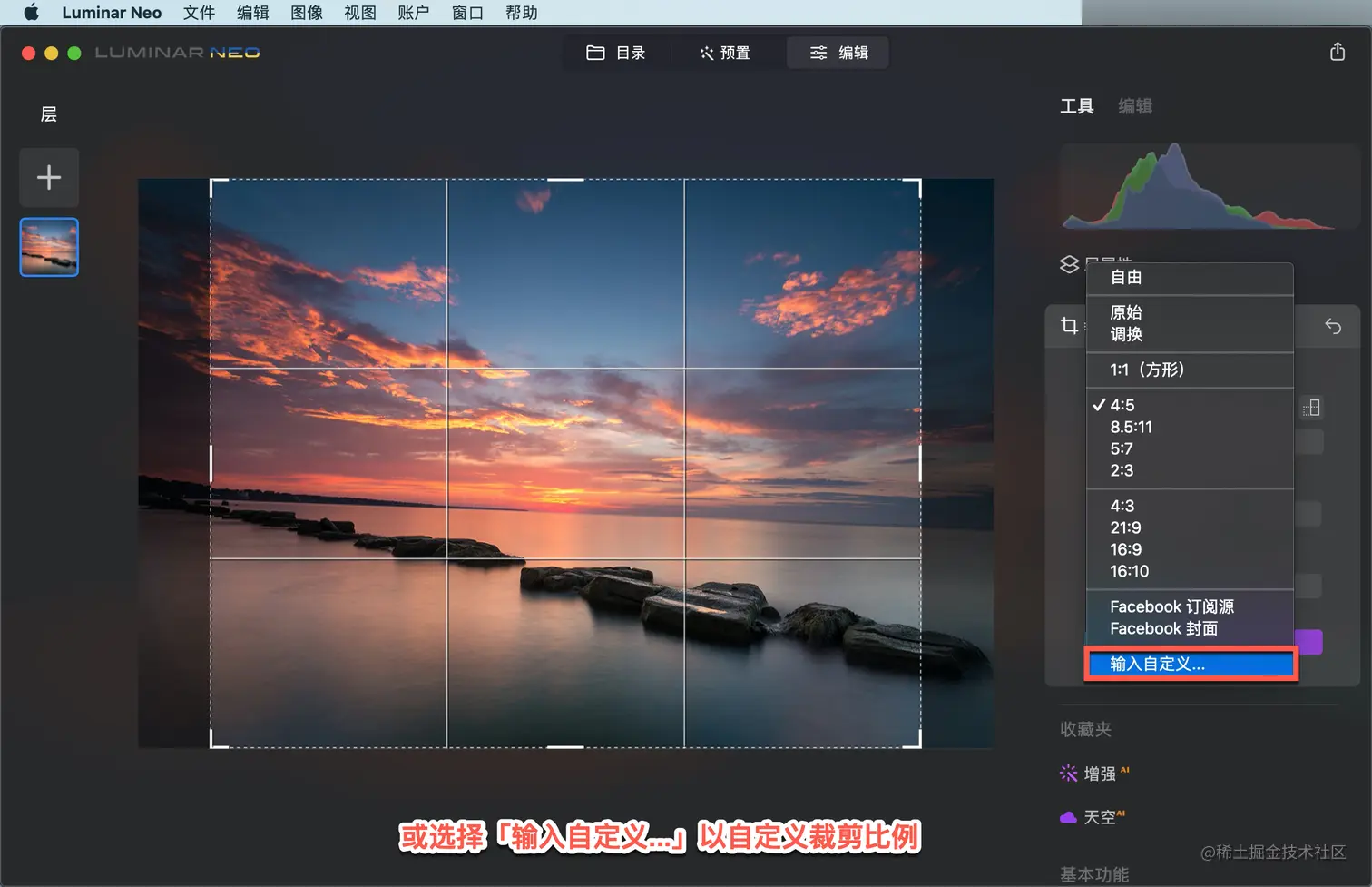Choose the 5:7 ratio

point(1190,448)
